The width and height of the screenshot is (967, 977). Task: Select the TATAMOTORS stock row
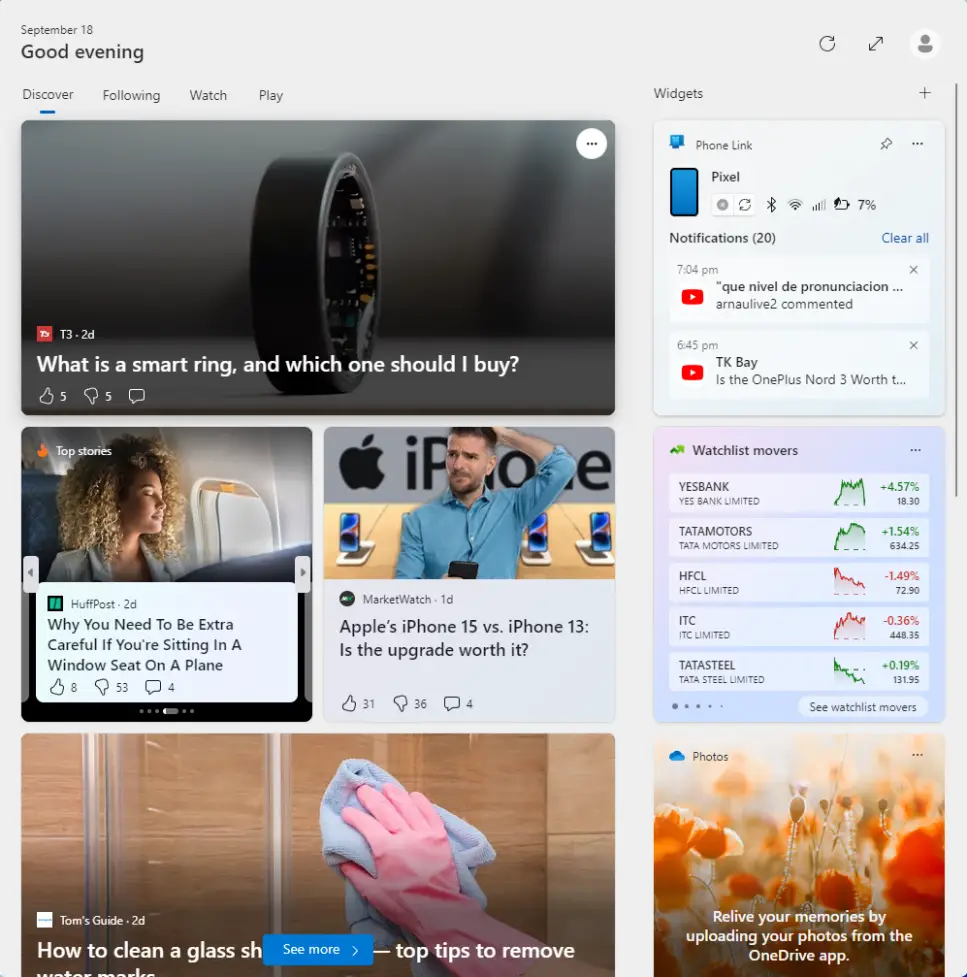coord(799,538)
